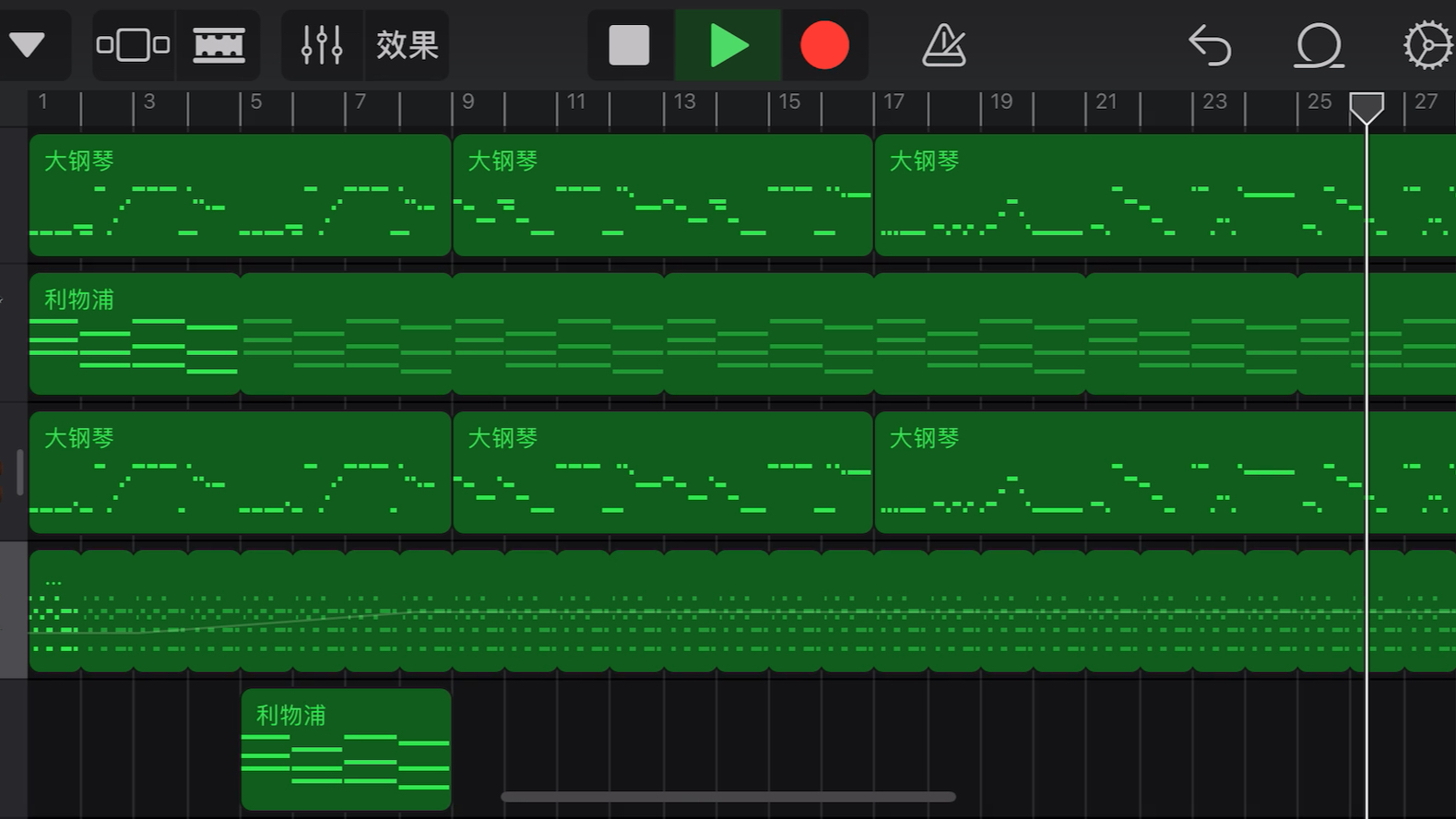Start playback with the green play button

tap(728, 45)
